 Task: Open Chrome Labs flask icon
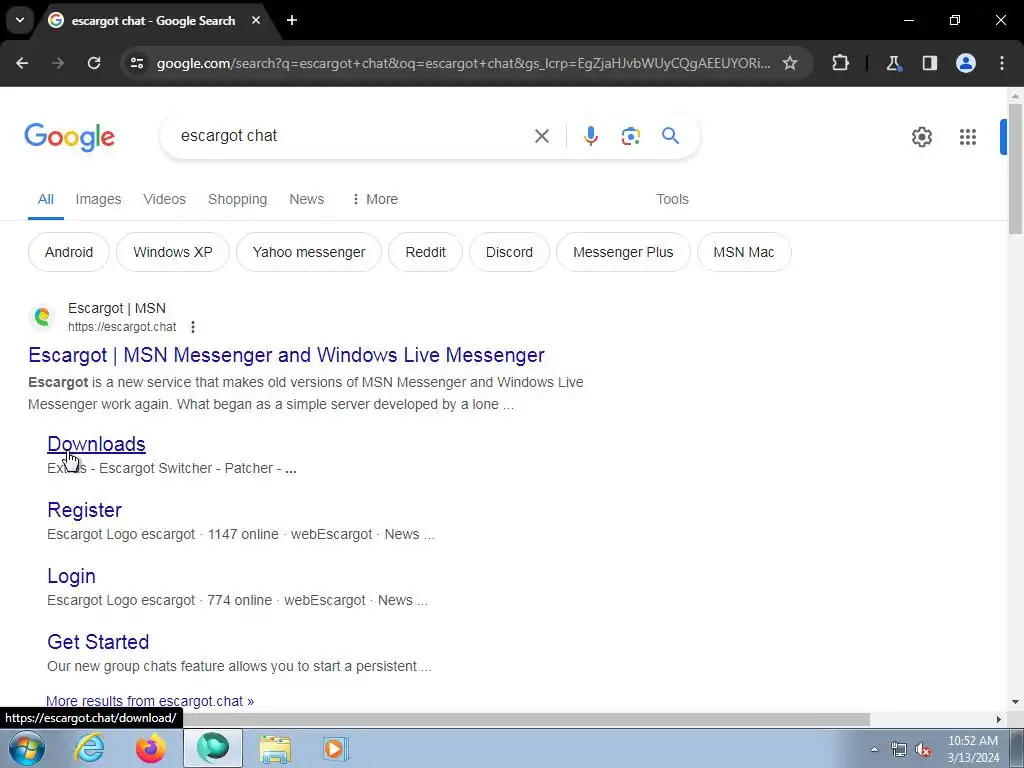tap(893, 63)
